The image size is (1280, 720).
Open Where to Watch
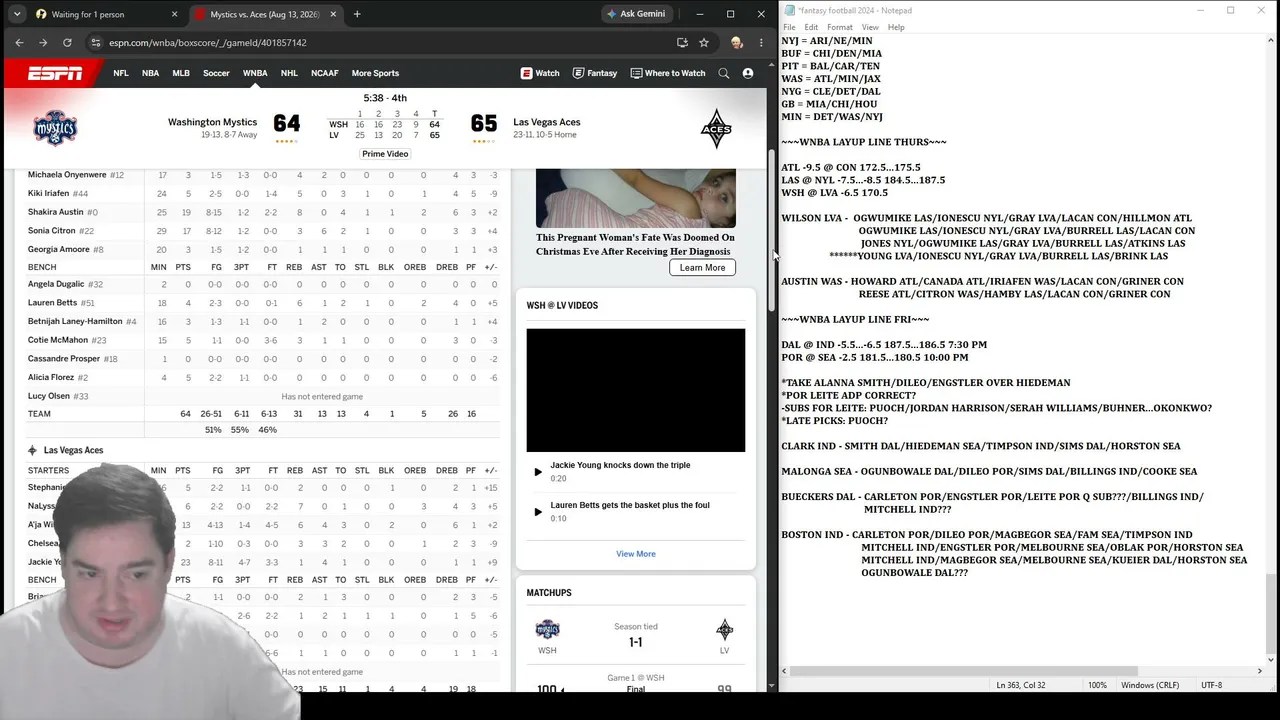point(668,73)
